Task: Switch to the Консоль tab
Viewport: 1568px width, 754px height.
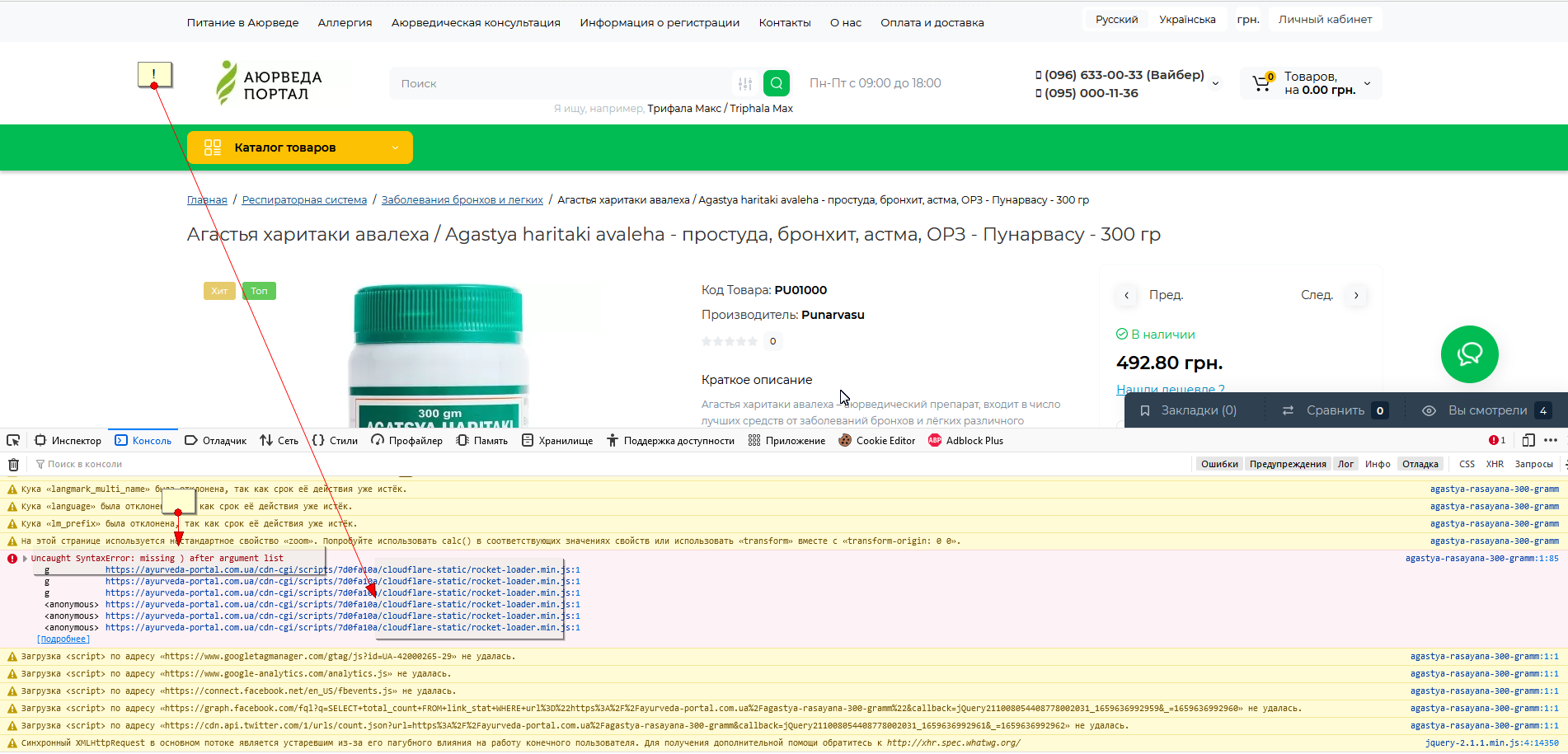Action: pos(143,441)
